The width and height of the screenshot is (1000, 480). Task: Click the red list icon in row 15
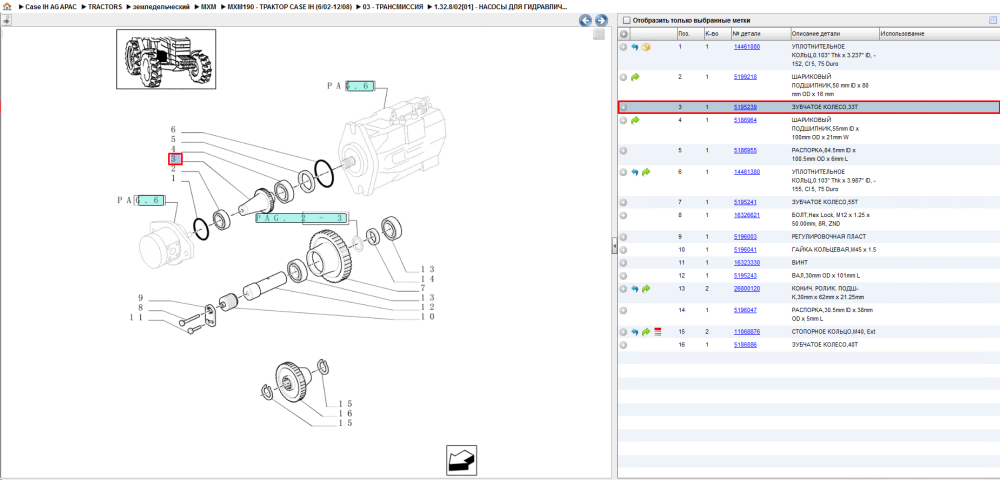point(657,332)
